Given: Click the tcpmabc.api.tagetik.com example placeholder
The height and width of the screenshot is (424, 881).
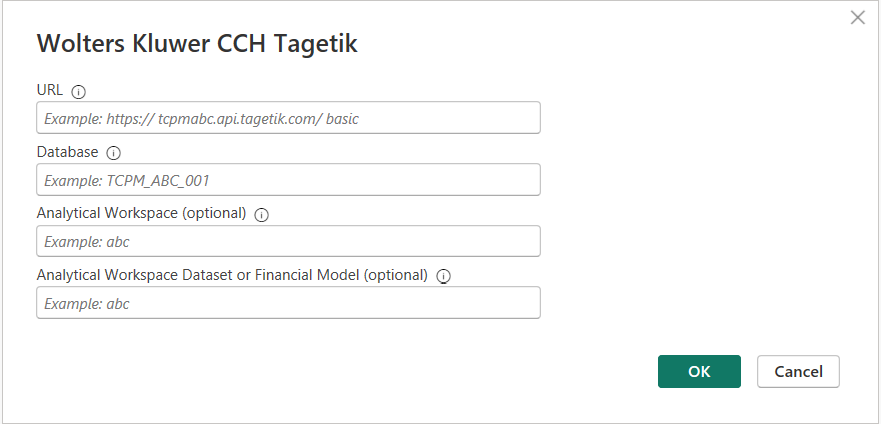Looking at the screenshot, I should (200, 118).
